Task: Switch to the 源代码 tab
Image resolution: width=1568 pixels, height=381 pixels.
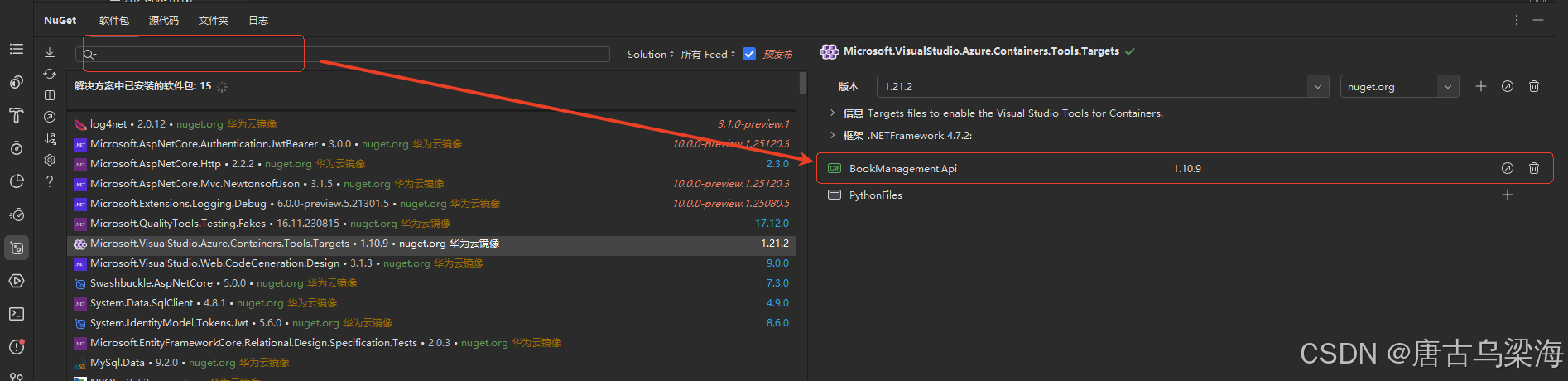Action: 164,20
